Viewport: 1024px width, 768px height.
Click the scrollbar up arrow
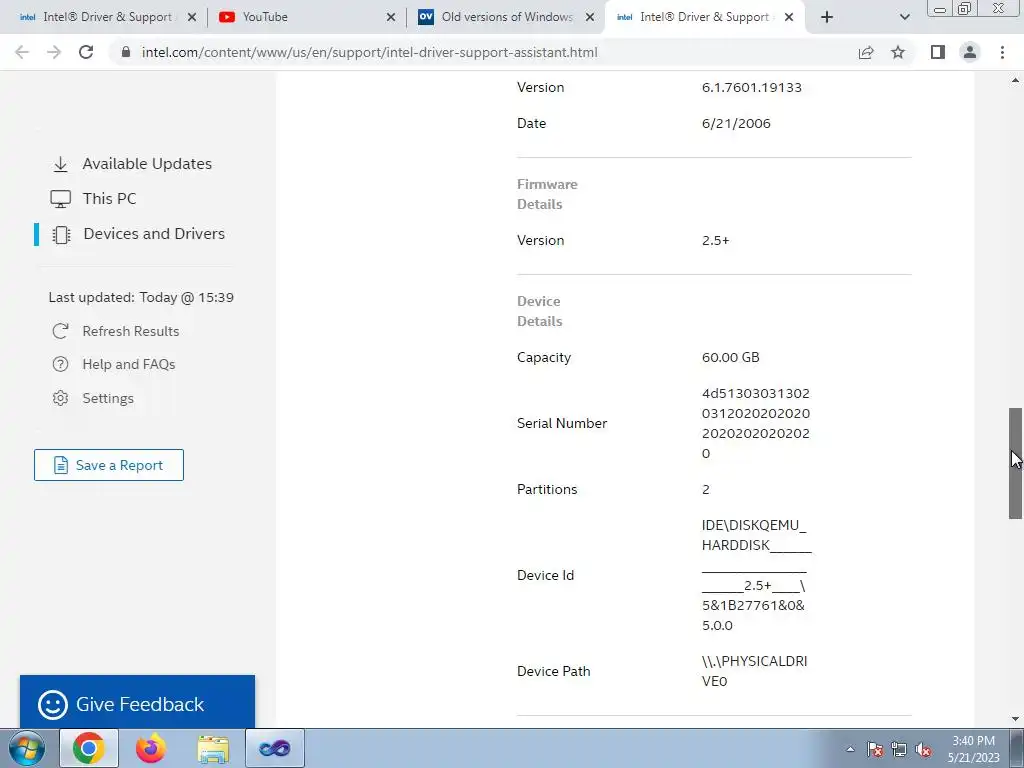click(x=1015, y=80)
